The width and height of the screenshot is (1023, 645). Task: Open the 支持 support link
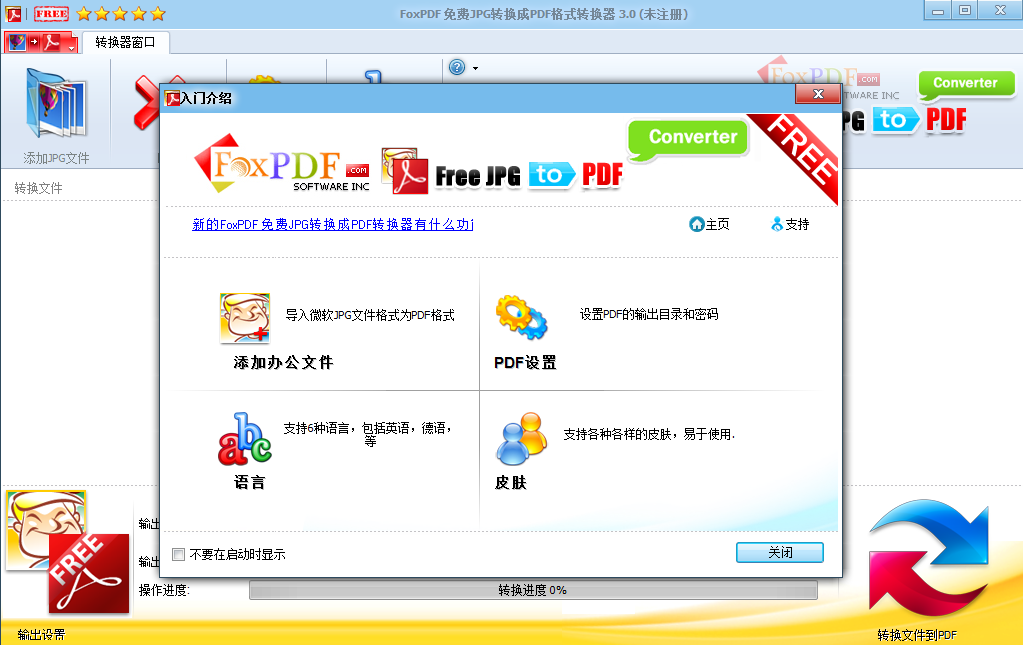[x=790, y=224]
